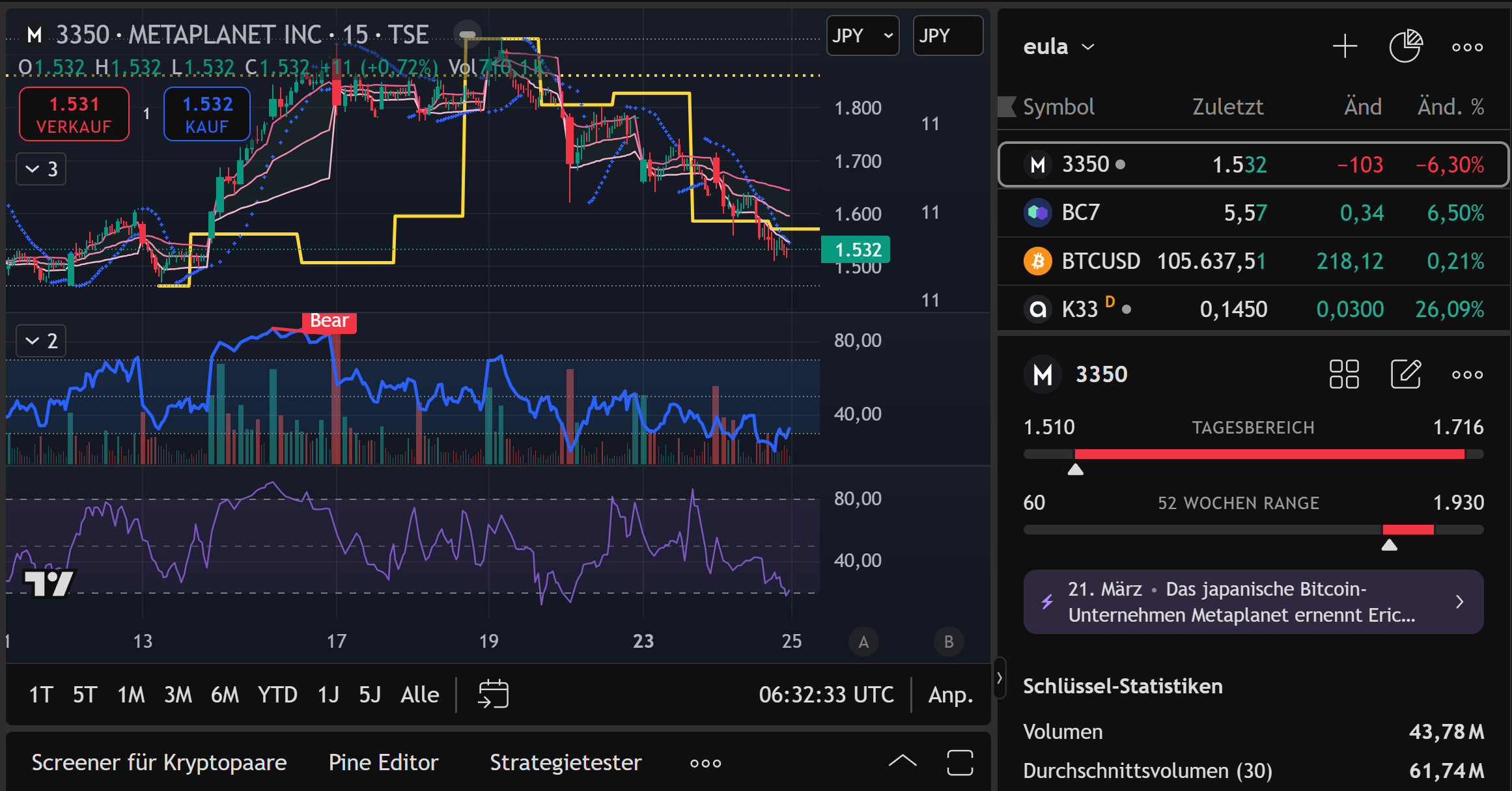1512x791 pixels.
Task: Click the second JPY scale box
Action: pos(948,36)
